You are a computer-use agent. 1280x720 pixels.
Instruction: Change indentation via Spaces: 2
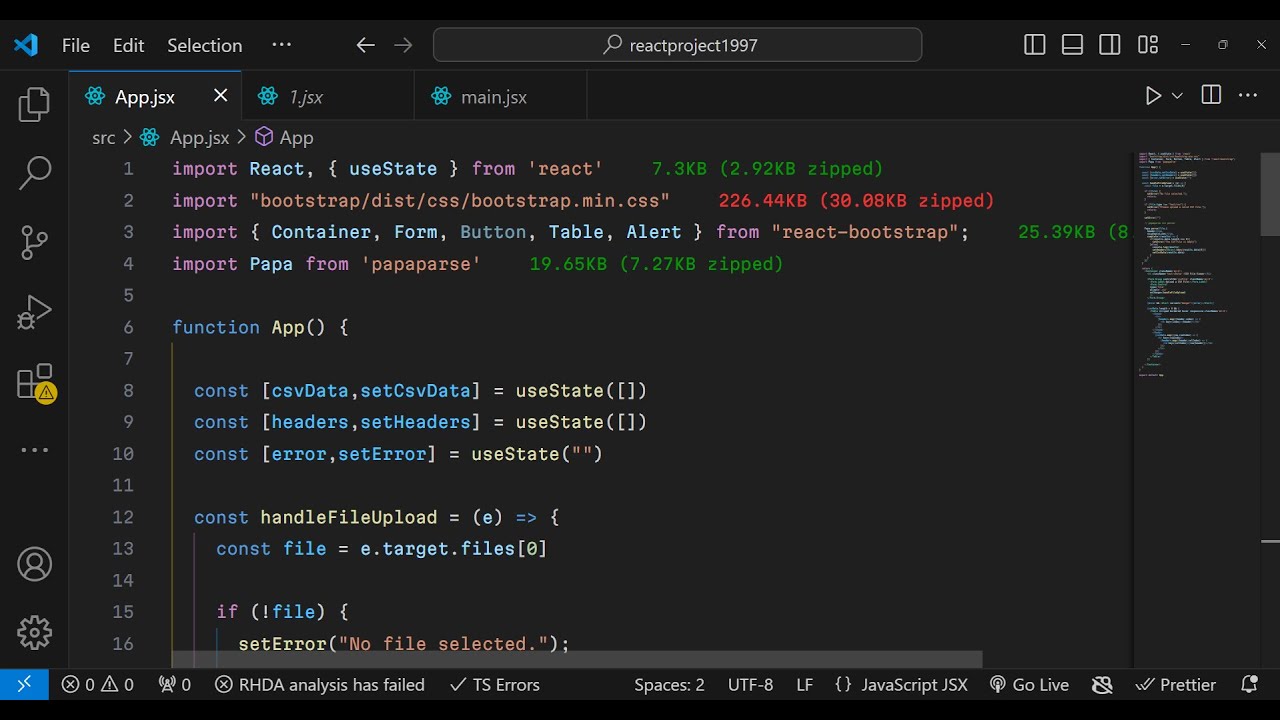point(669,684)
